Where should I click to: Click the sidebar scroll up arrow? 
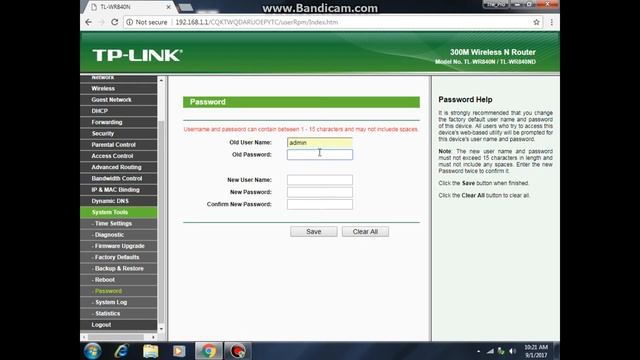(161, 80)
